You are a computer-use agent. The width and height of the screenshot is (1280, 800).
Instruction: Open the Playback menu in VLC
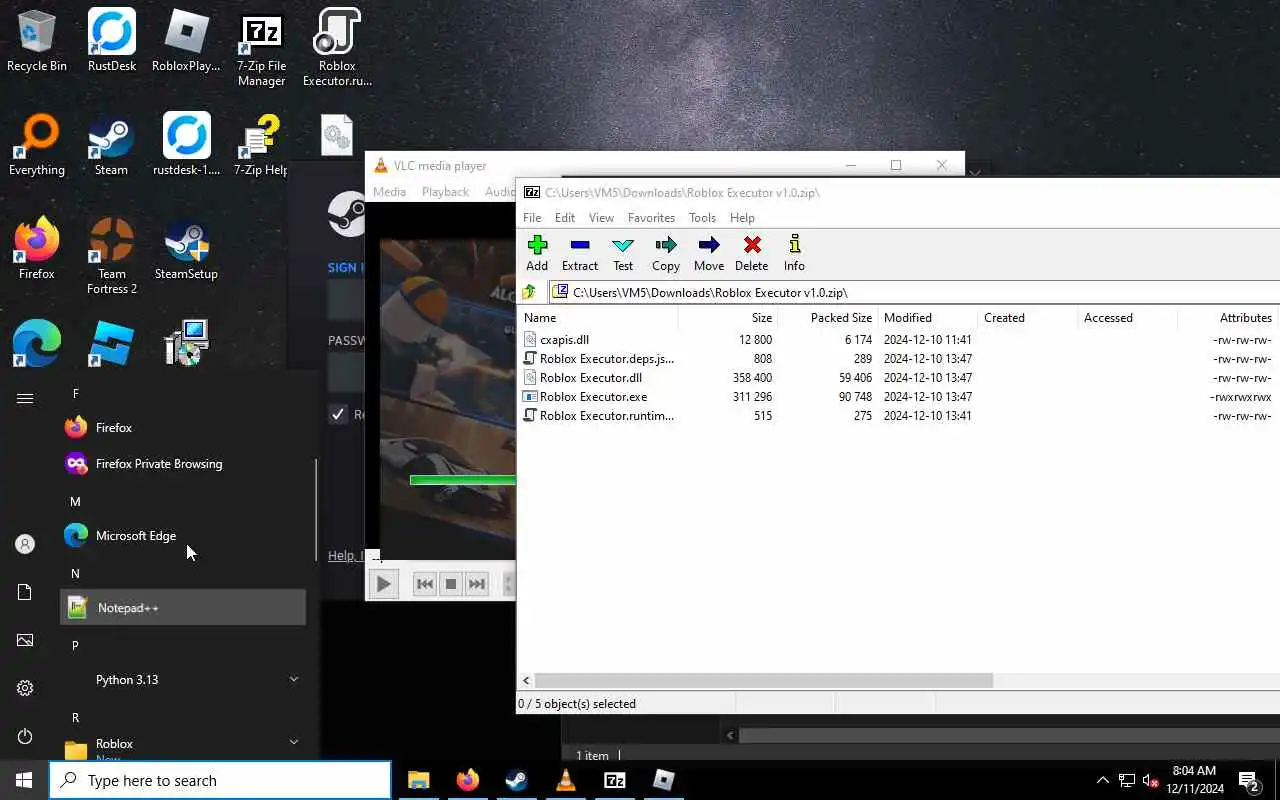tap(445, 192)
